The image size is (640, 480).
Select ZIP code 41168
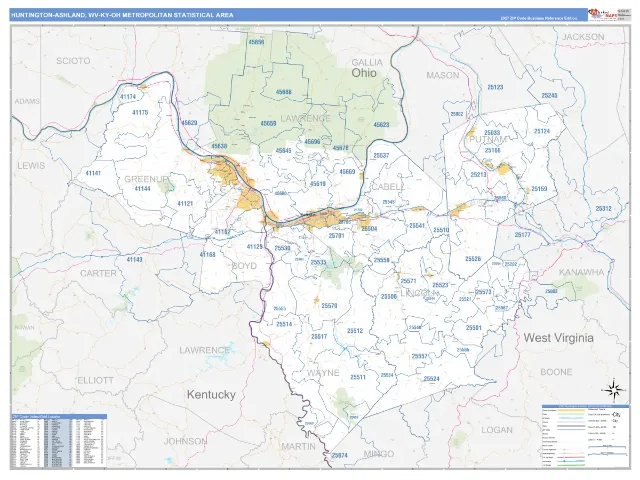pos(207,254)
